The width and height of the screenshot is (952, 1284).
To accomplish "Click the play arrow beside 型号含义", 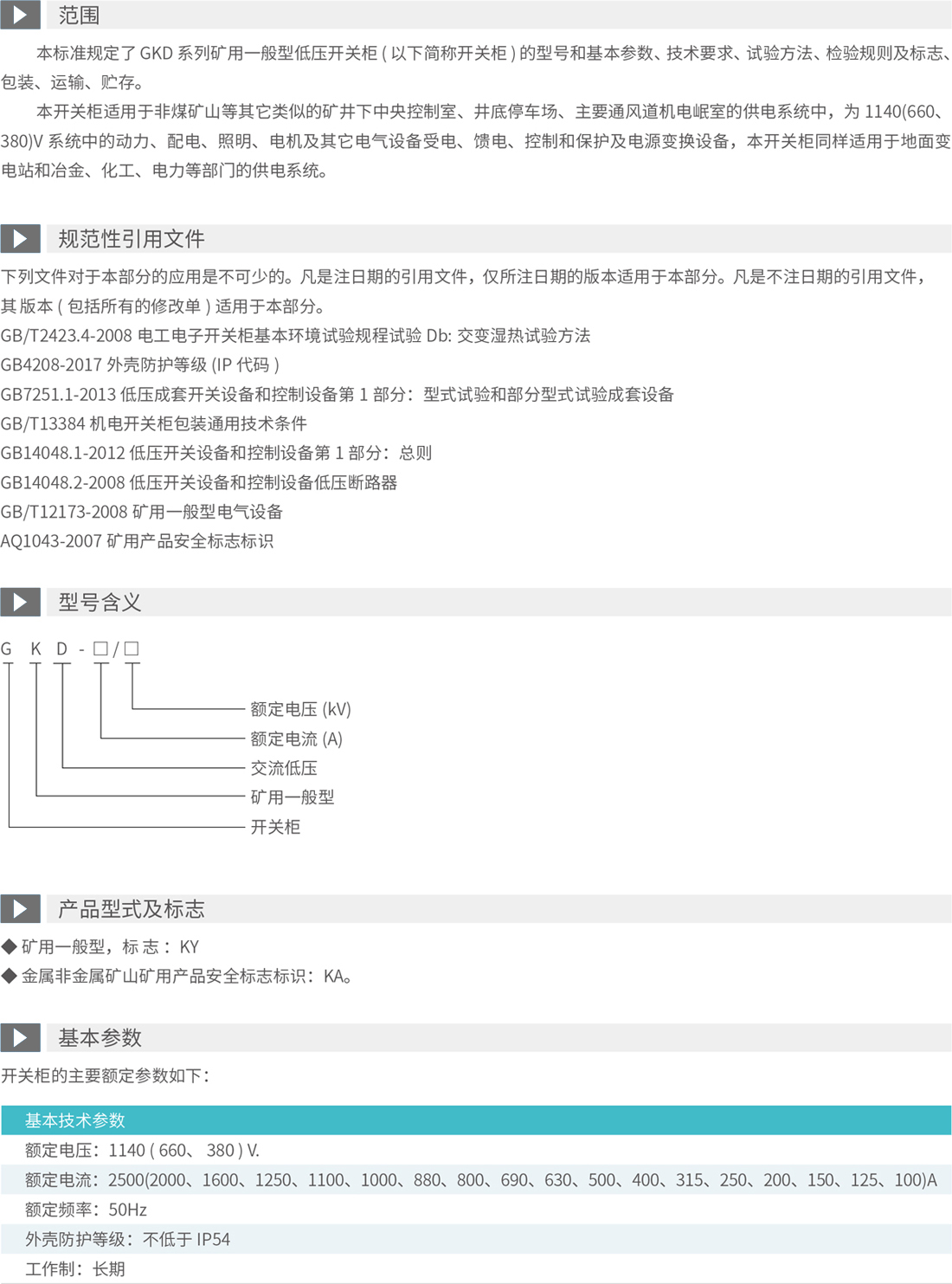I will click(x=20, y=602).
